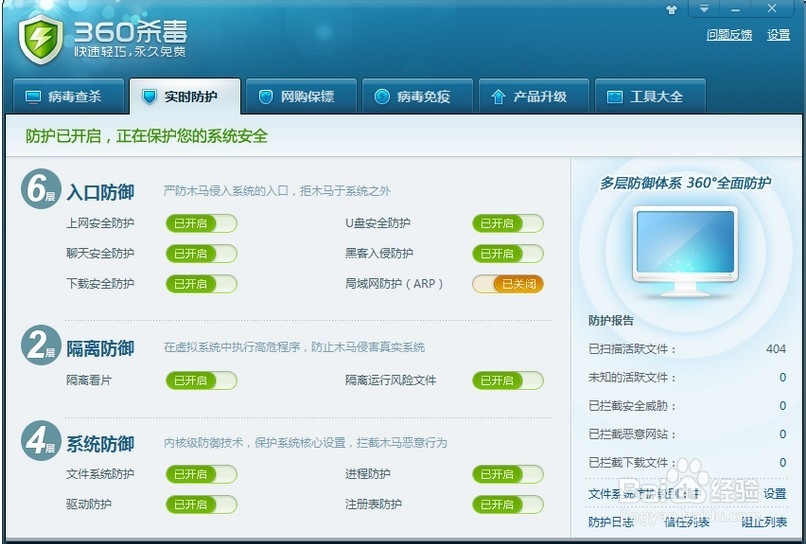Viewport: 806px width, 544px height.
Task: Click the 已拦截安全威胁 label
Action: [632, 406]
